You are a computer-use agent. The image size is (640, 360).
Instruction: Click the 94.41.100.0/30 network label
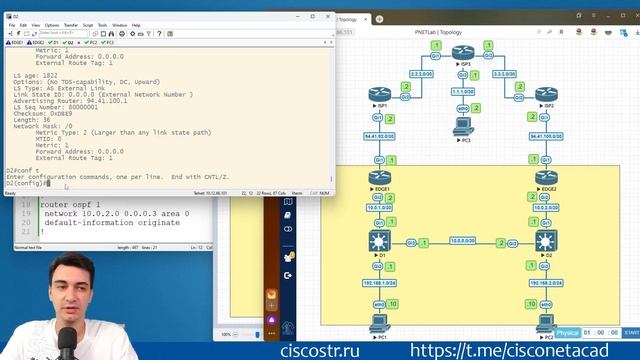pos(546,136)
